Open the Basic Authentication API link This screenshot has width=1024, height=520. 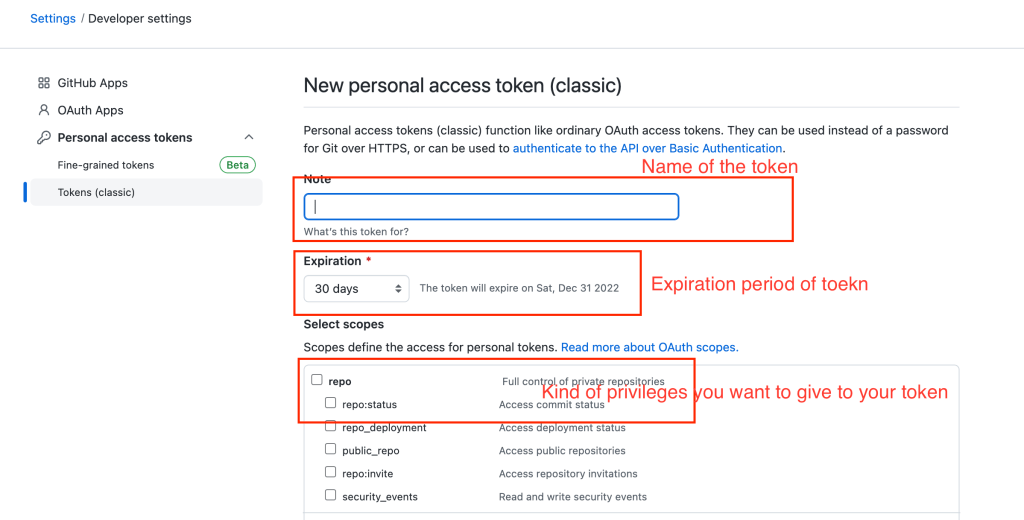[647, 148]
